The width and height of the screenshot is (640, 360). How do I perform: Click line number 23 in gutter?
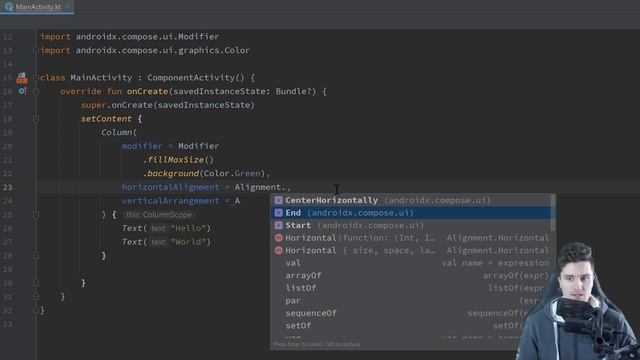coord(8,187)
